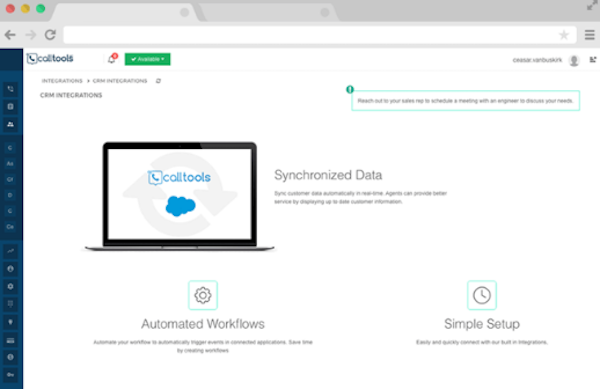Screen dimensions: 600x389
Task: Open the round icon above the key icon
Action: [10, 357]
